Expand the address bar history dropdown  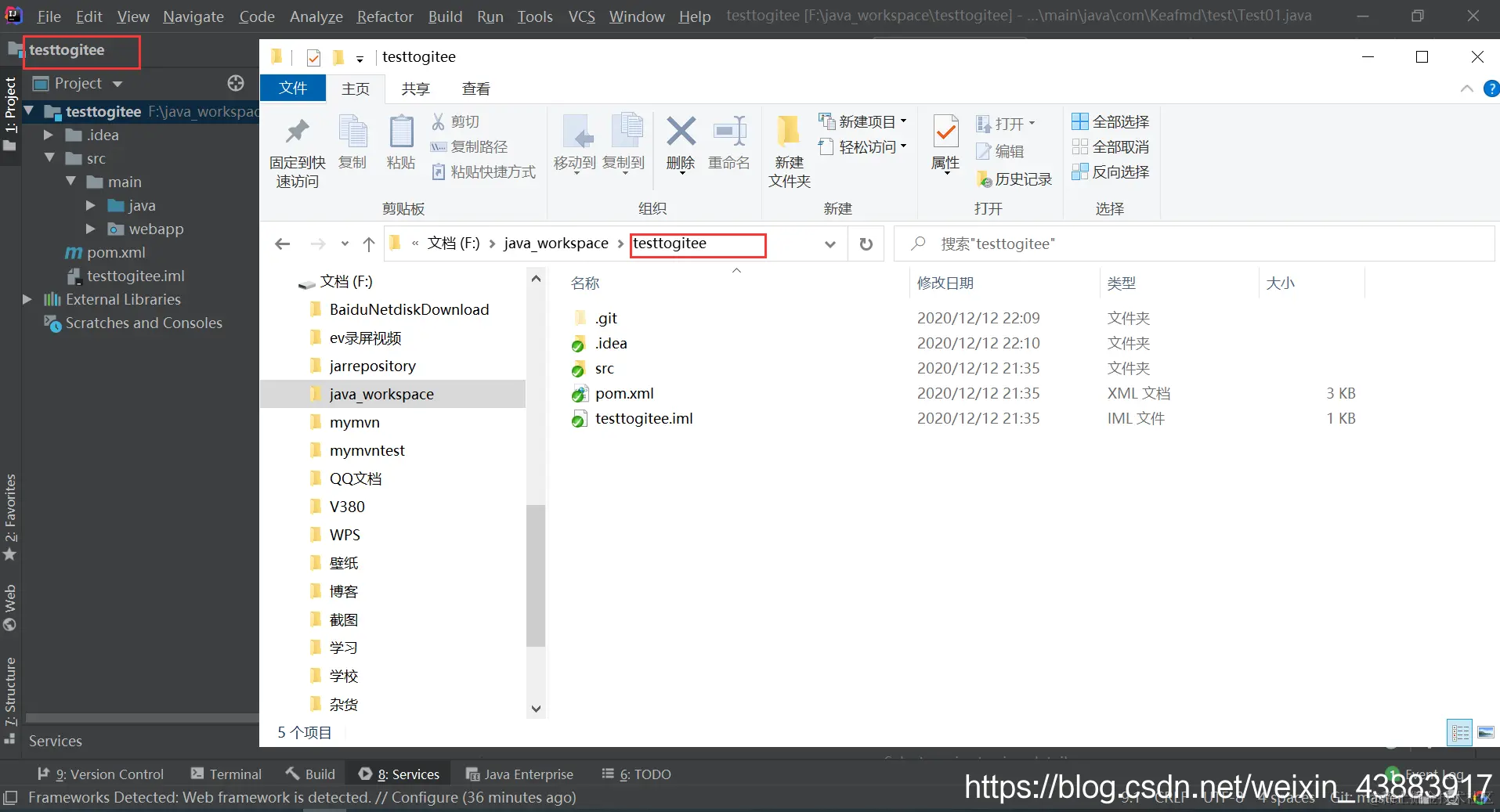tap(830, 244)
